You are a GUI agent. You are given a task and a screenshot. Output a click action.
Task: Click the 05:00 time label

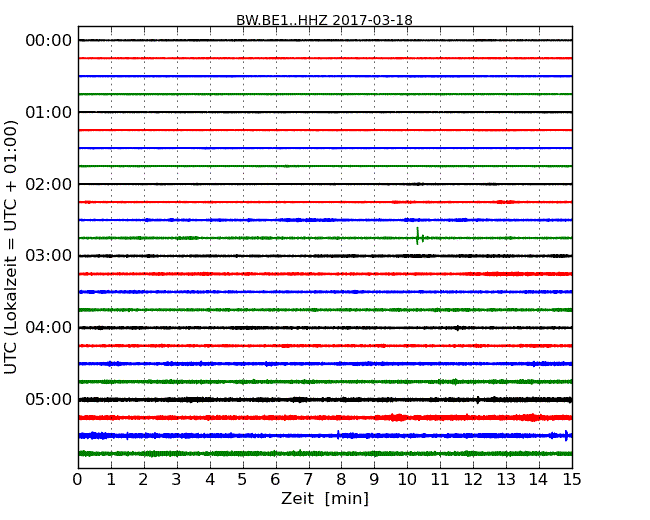coord(49,399)
